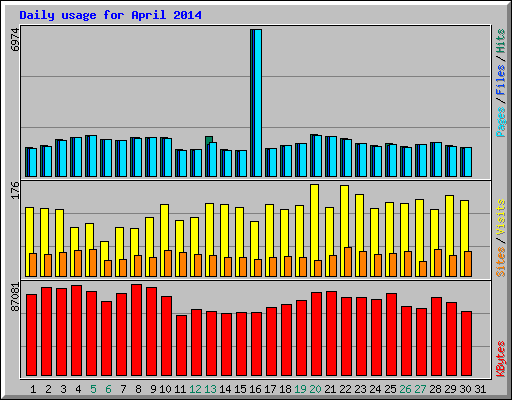This screenshot has width=512, height=400.
Task: Select the red KBytes bar for day 21
Action: point(331,333)
